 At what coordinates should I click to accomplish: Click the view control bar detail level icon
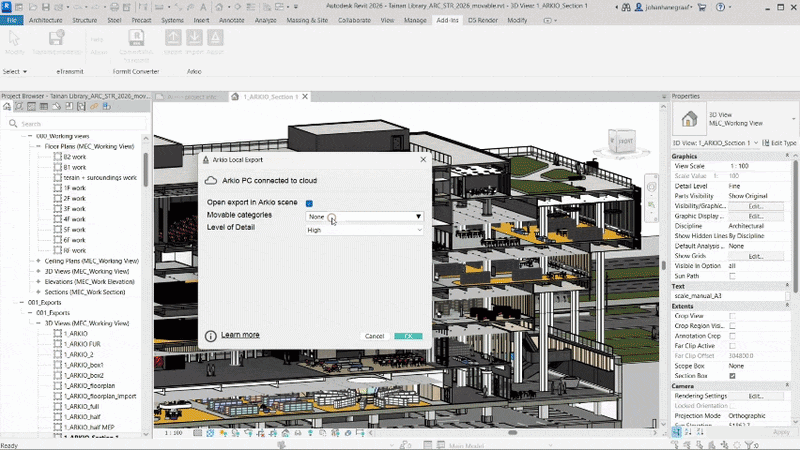point(197,433)
